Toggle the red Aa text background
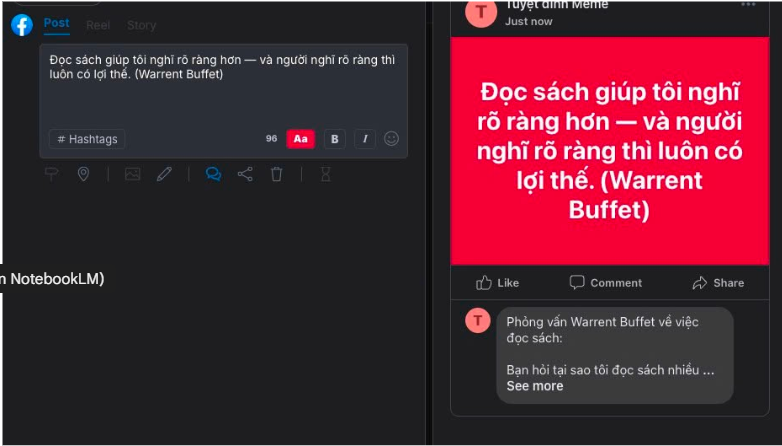This screenshot has height=446, width=782. (x=300, y=139)
